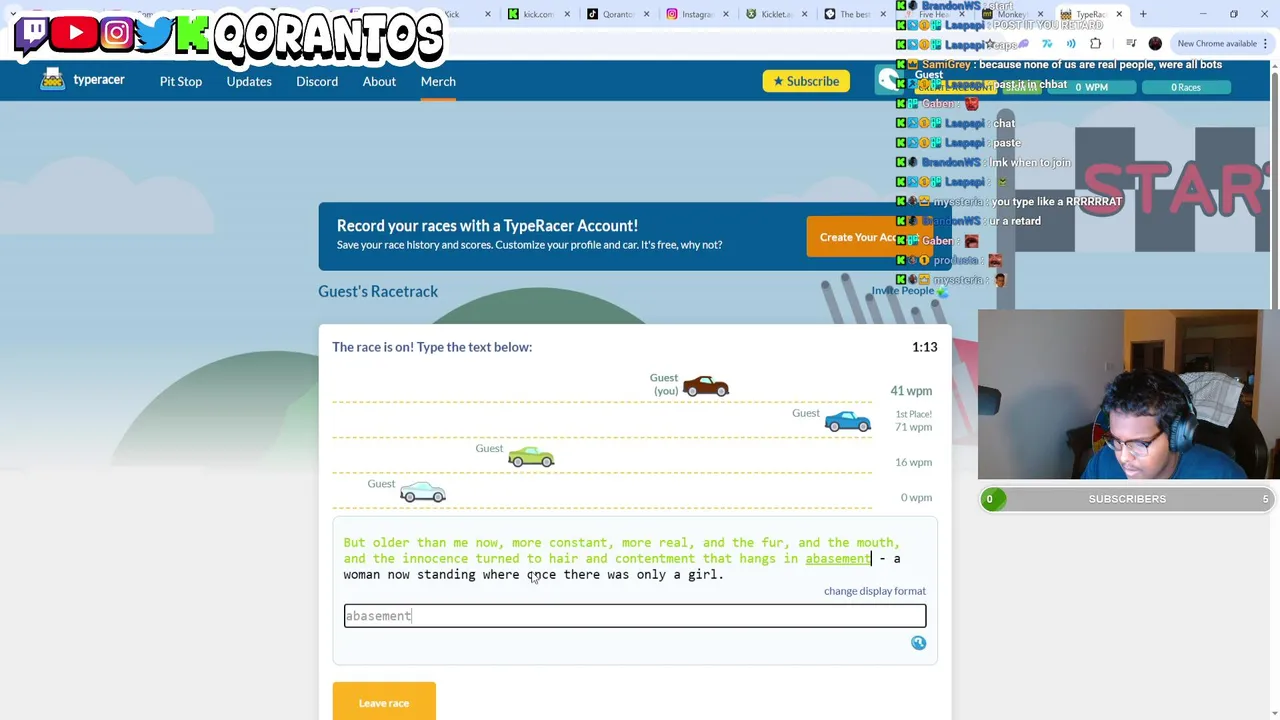Close the kick.com browser tab
The image size is (1280, 720).
567,14
